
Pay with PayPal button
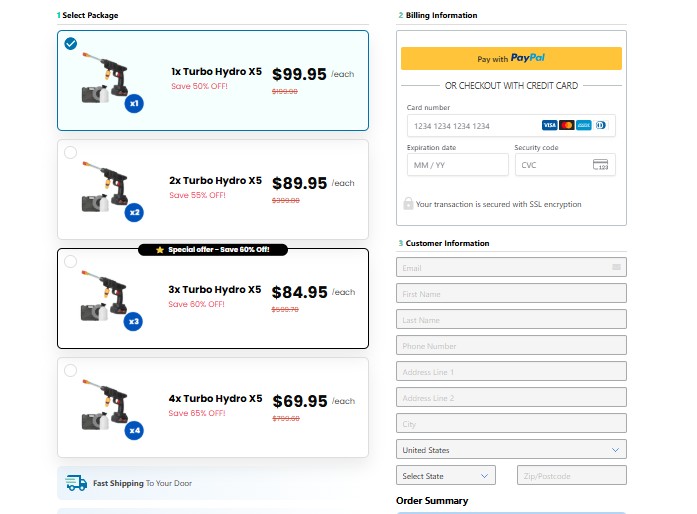pos(511,58)
